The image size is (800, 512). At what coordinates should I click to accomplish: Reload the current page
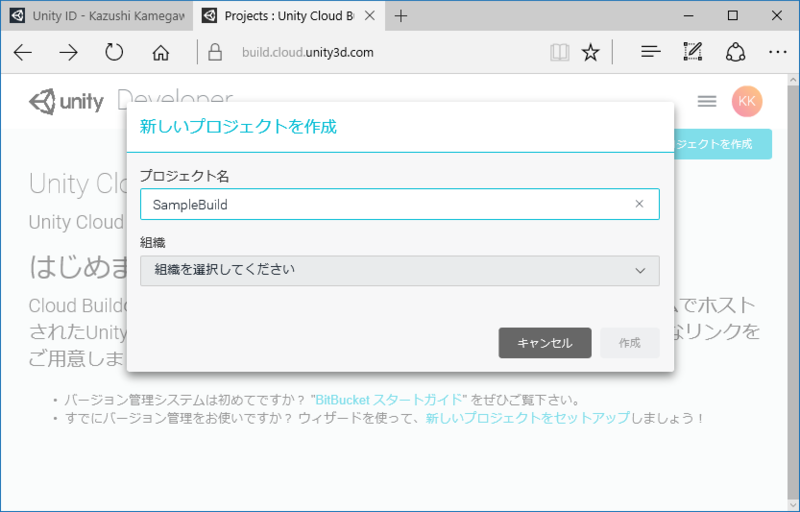pyautogui.click(x=114, y=53)
